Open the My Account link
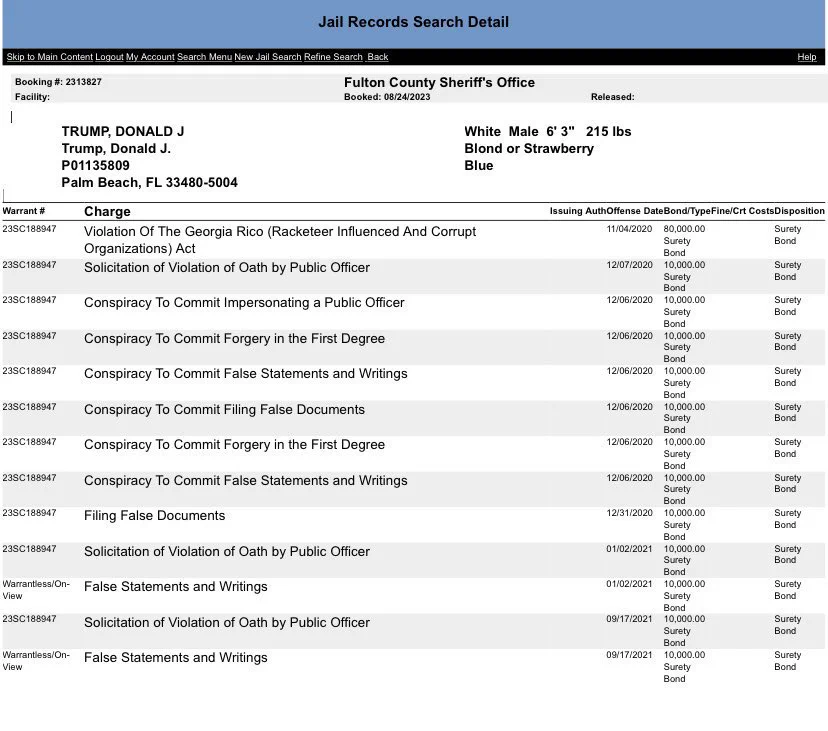 pyautogui.click(x=150, y=57)
